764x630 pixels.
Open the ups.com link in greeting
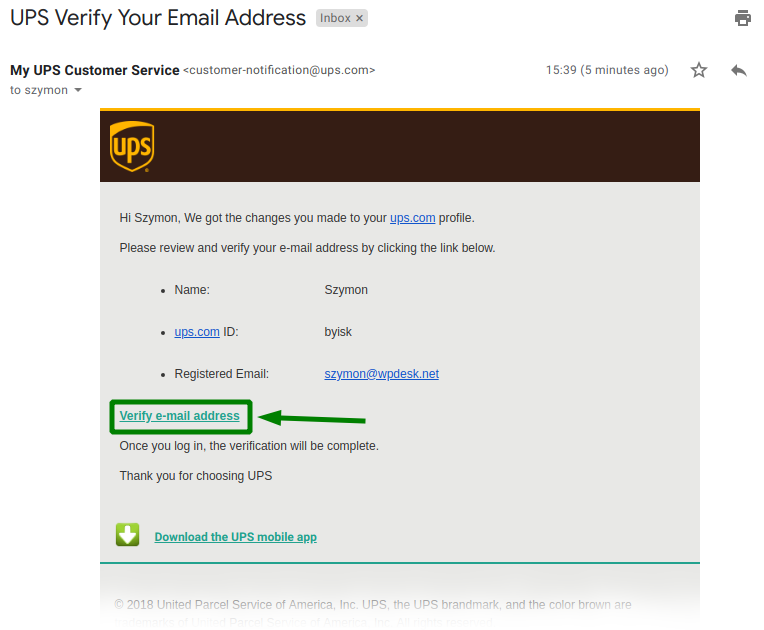(x=412, y=218)
